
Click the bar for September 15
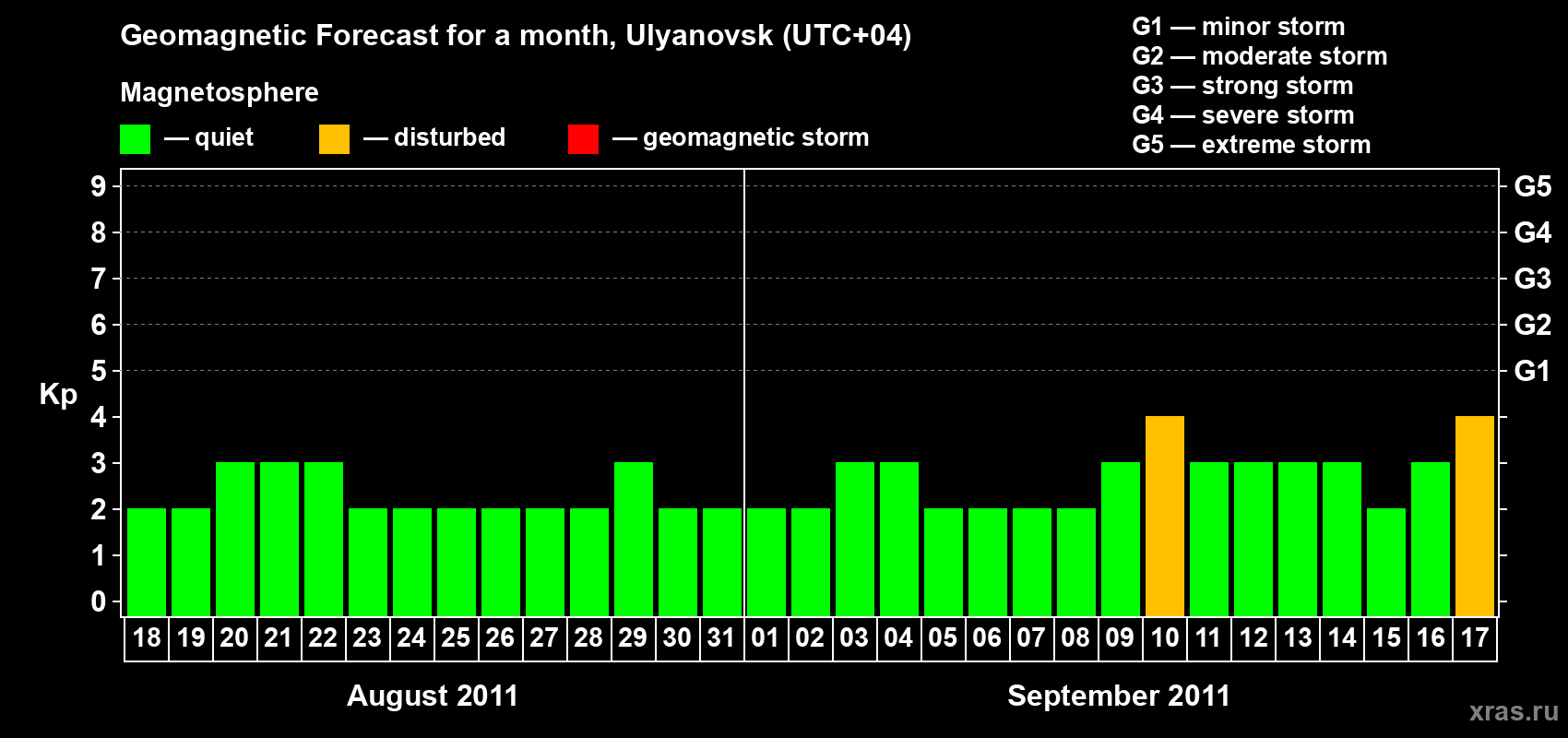coord(1386,562)
